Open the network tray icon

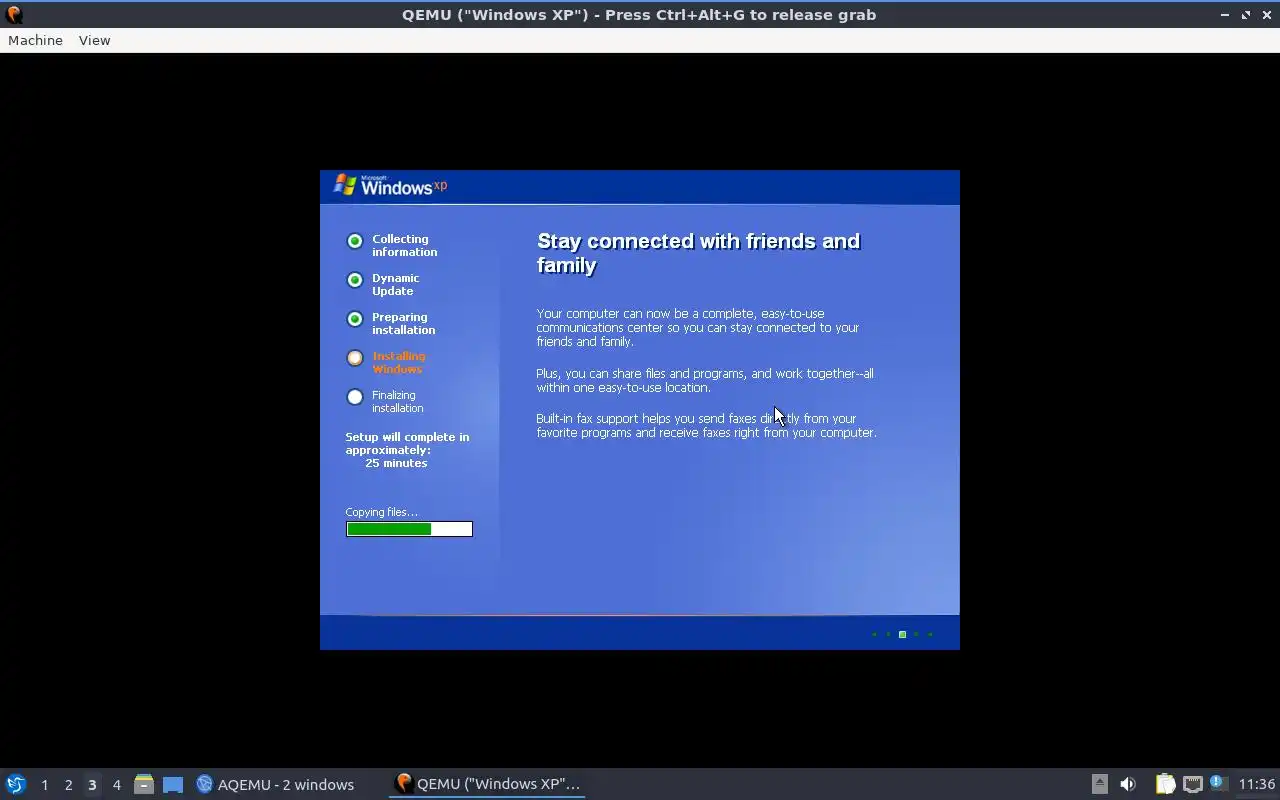(1192, 784)
